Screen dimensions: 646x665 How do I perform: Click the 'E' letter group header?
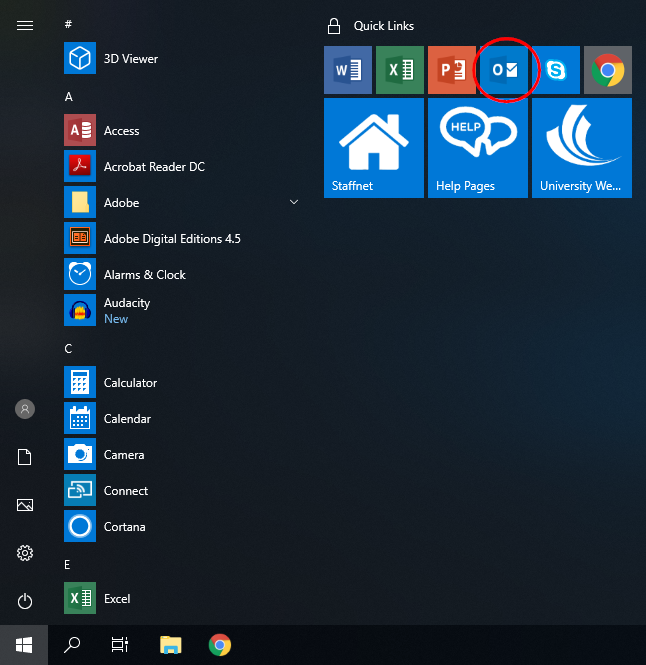[x=67, y=564]
